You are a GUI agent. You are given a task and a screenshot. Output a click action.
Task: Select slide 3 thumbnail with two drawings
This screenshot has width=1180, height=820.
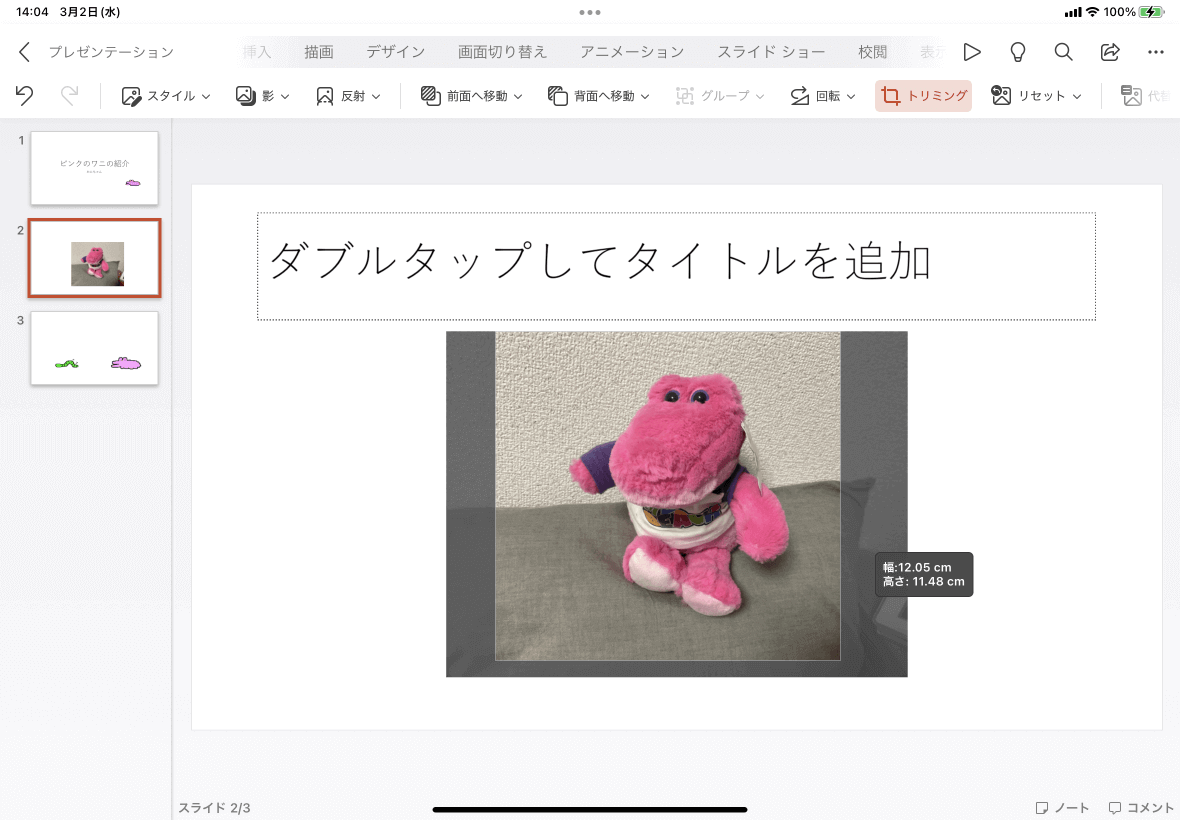point(95,348)
